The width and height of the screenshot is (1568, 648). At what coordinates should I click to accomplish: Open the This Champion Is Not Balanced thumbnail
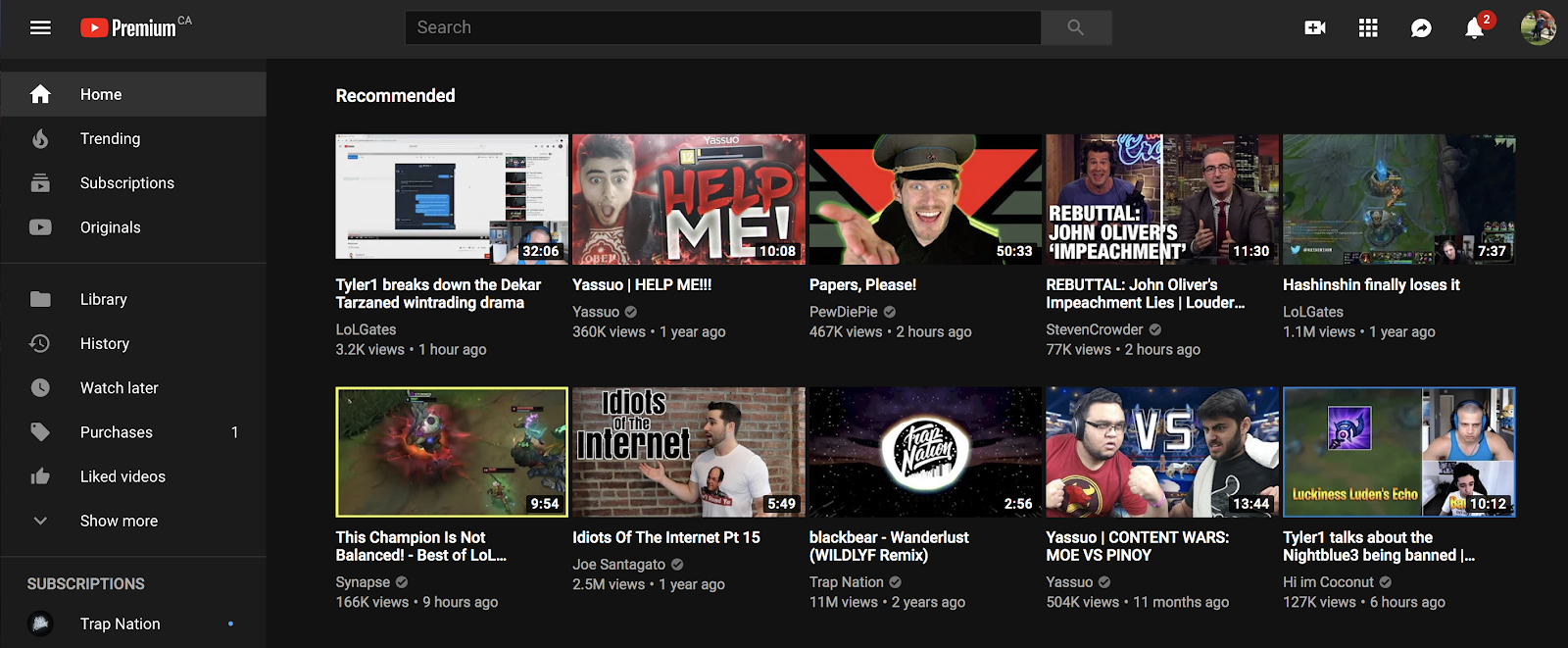pos(452,452)
